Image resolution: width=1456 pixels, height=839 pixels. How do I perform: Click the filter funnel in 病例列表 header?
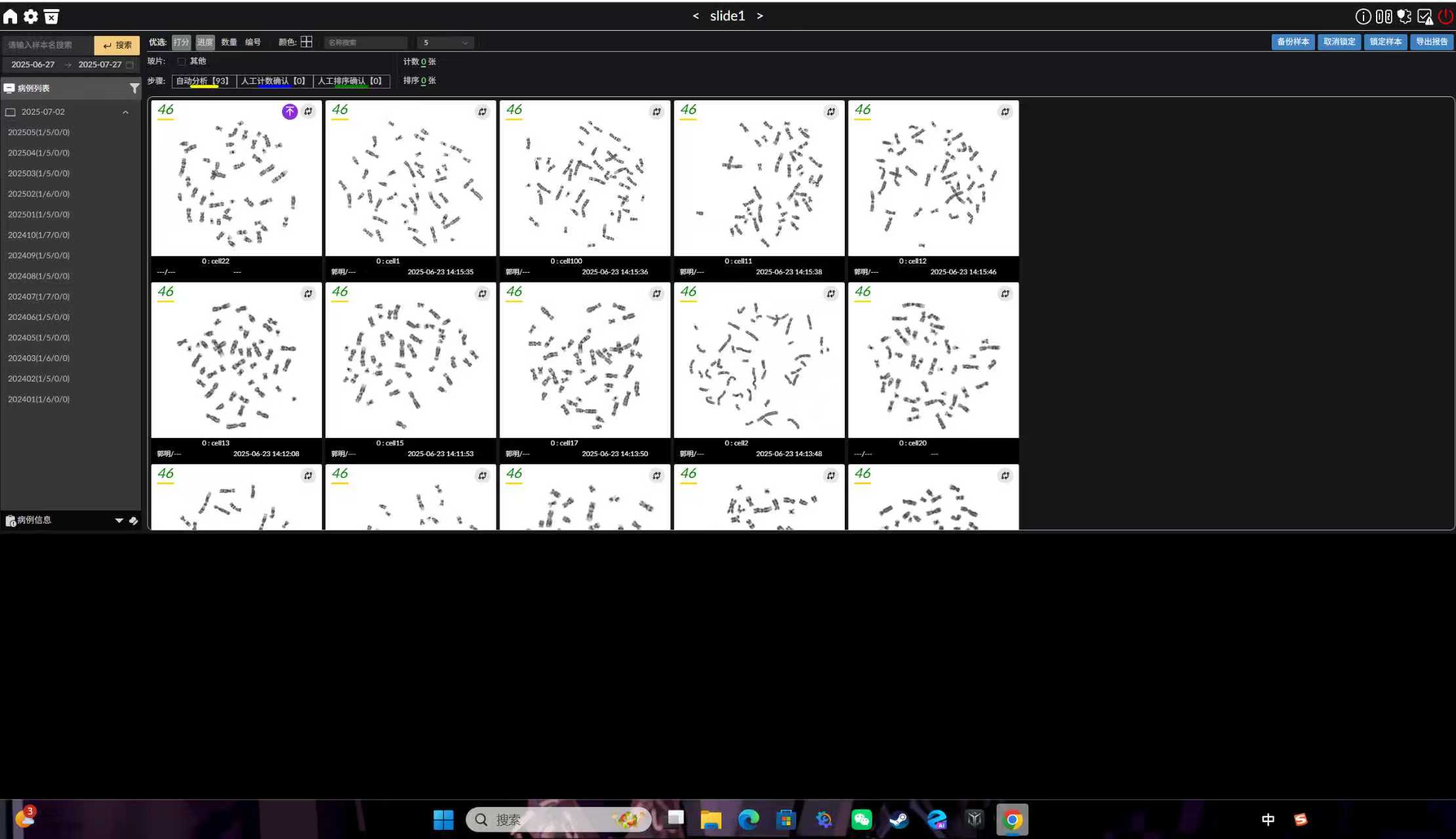click(x=134, y=88)
